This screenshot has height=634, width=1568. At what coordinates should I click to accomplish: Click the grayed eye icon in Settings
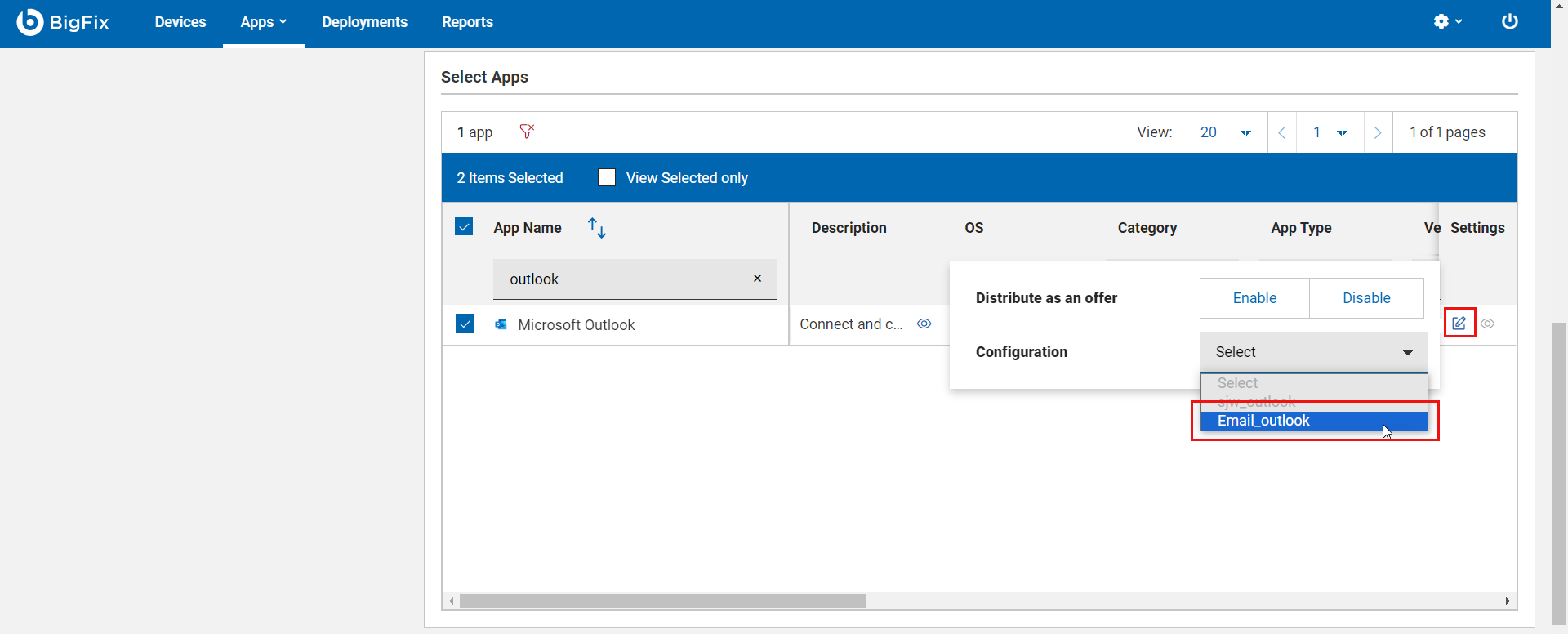coord(1488,324)
